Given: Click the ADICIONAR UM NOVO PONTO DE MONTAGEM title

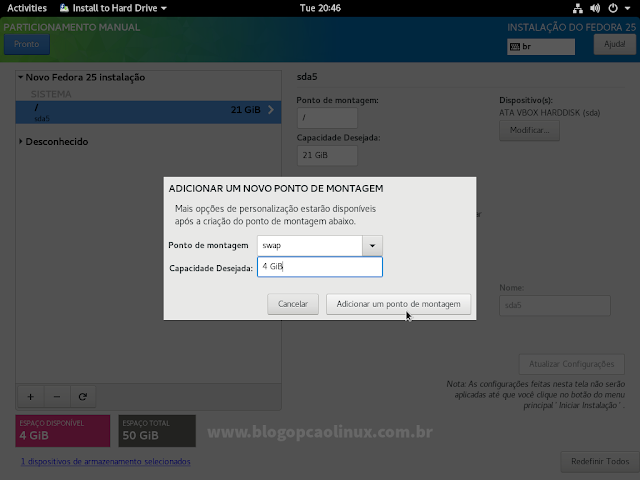Looking at the screenshot, I should click(276, 189).
